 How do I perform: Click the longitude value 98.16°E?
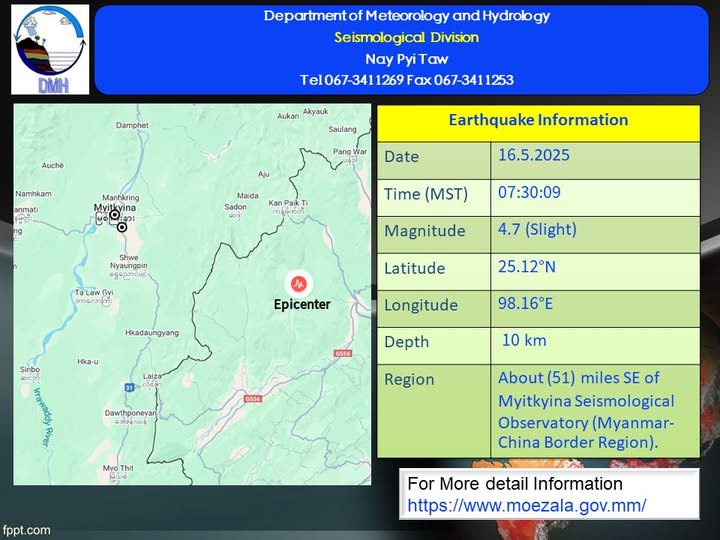pyautogui.click(x=528, y=304)
